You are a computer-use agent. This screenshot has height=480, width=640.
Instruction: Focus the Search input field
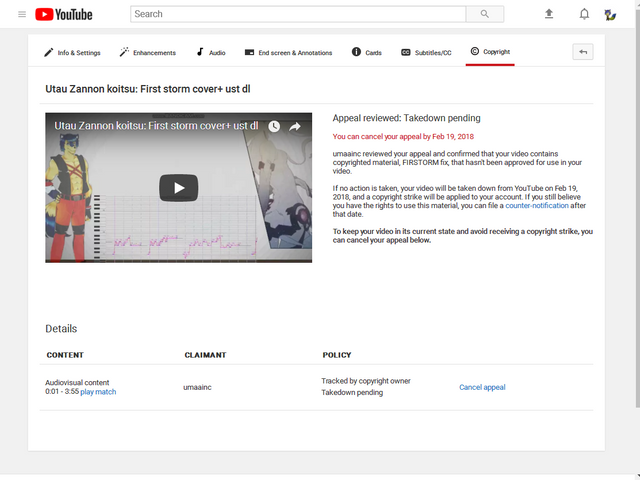tap(298, 14)
